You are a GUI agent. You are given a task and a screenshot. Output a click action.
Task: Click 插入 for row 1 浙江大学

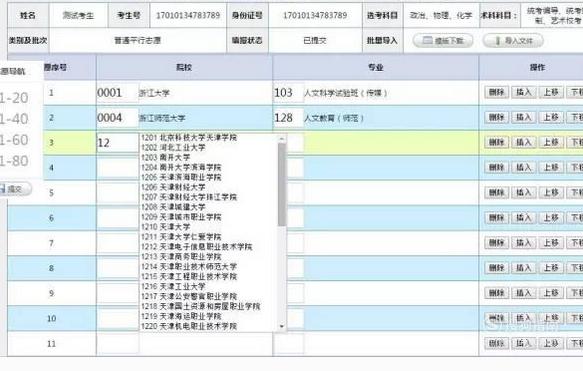pos(524,92)
